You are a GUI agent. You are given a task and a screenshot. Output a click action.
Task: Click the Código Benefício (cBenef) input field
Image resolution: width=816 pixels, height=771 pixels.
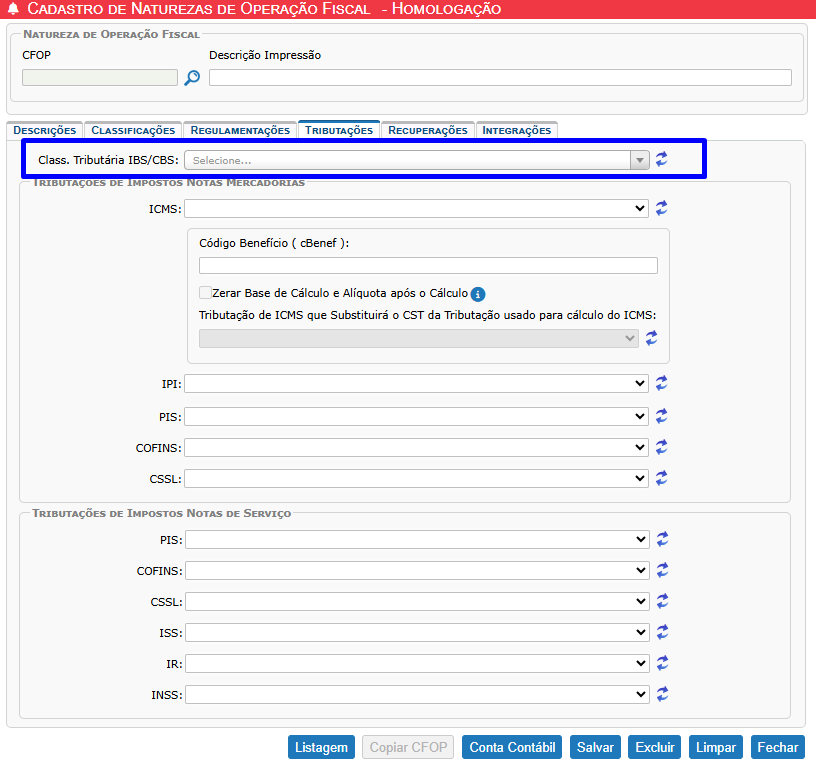pyautogui.click(x=428, y=265)
